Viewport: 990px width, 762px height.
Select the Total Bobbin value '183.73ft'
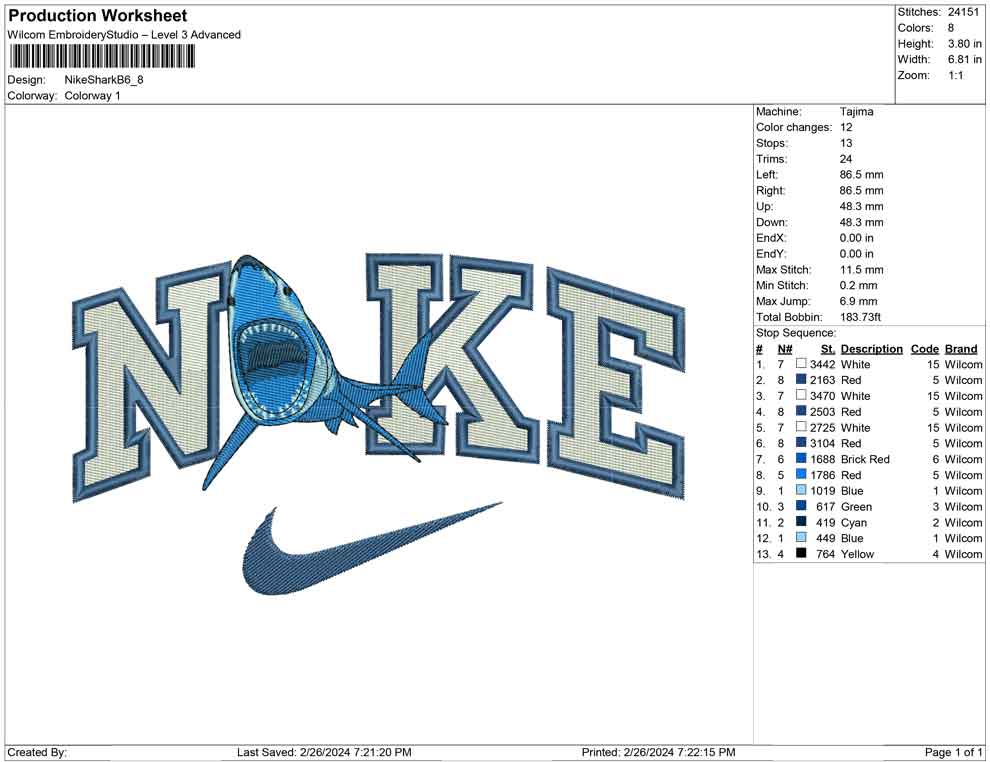point(861,317)
